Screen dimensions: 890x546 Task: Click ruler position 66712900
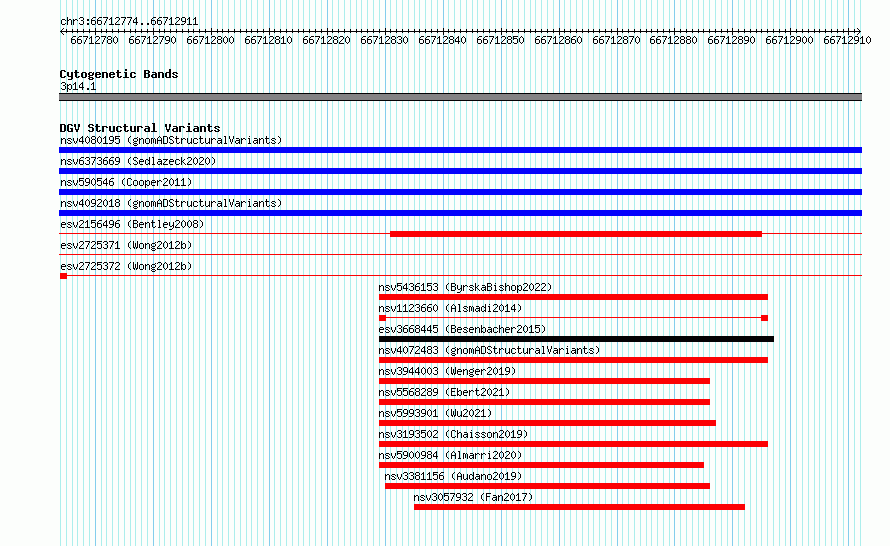(x=789, y=40)
